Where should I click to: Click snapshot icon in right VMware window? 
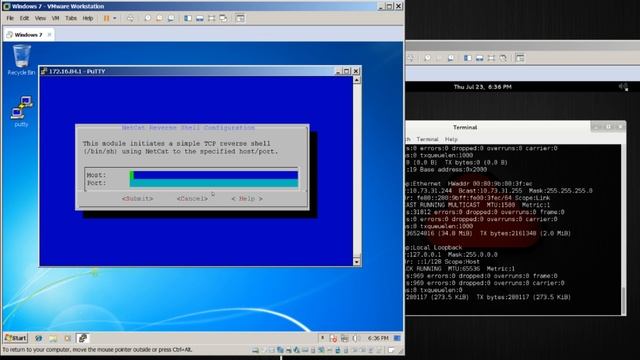pos(427,58)
